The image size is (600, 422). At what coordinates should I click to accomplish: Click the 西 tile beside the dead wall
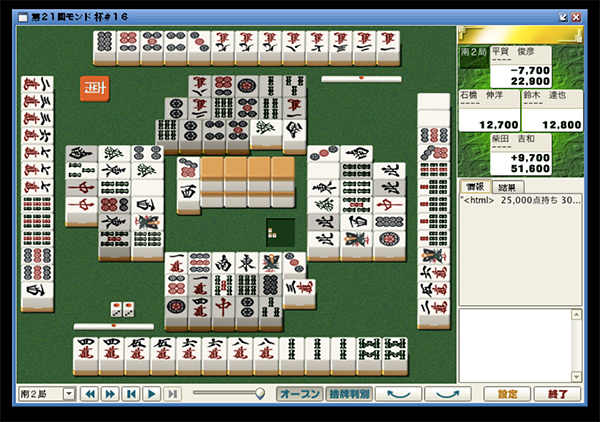[x=188, y=195]
